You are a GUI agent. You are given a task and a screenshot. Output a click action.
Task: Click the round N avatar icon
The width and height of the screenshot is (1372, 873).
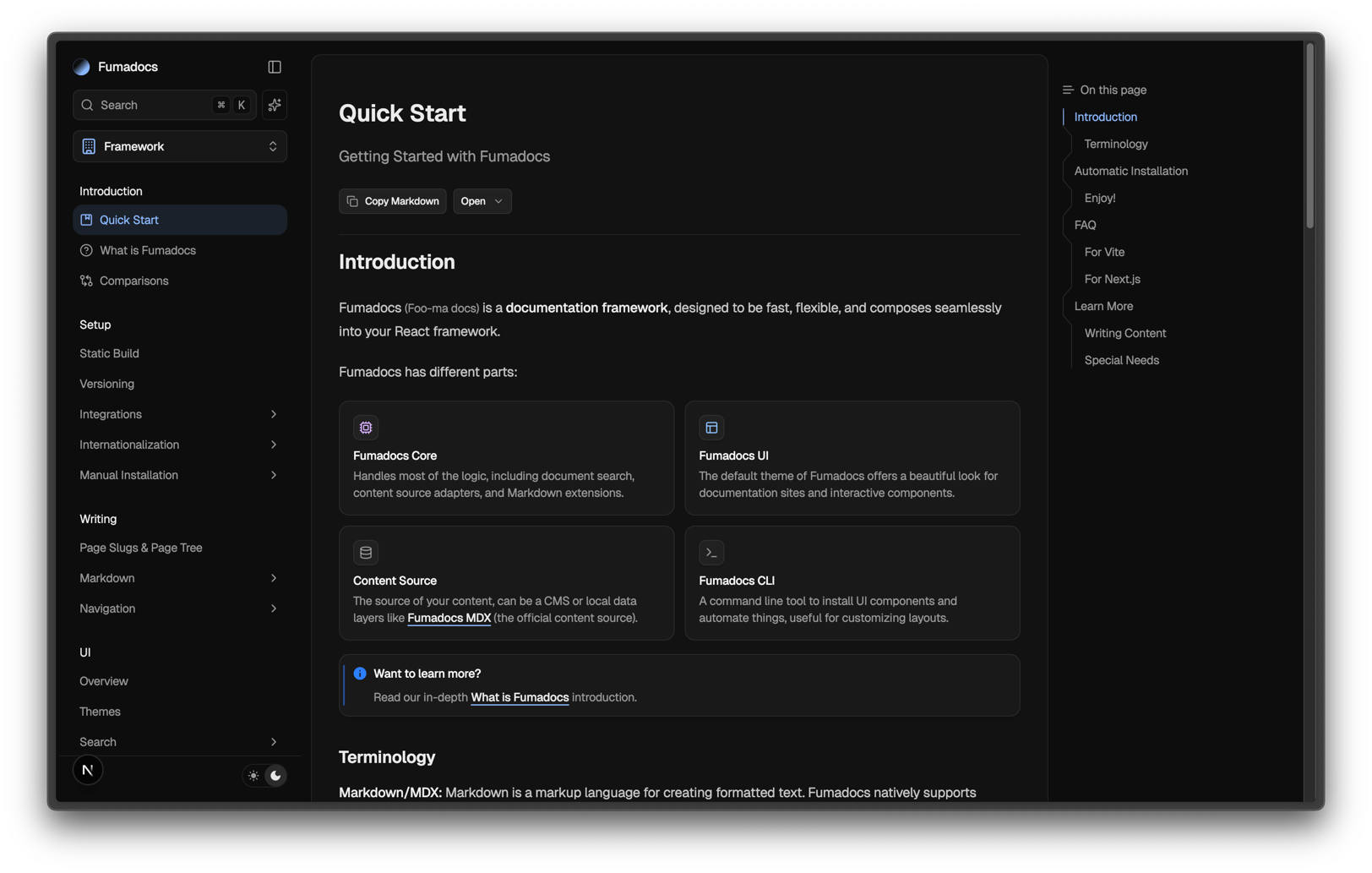click(x=88, y=770)
